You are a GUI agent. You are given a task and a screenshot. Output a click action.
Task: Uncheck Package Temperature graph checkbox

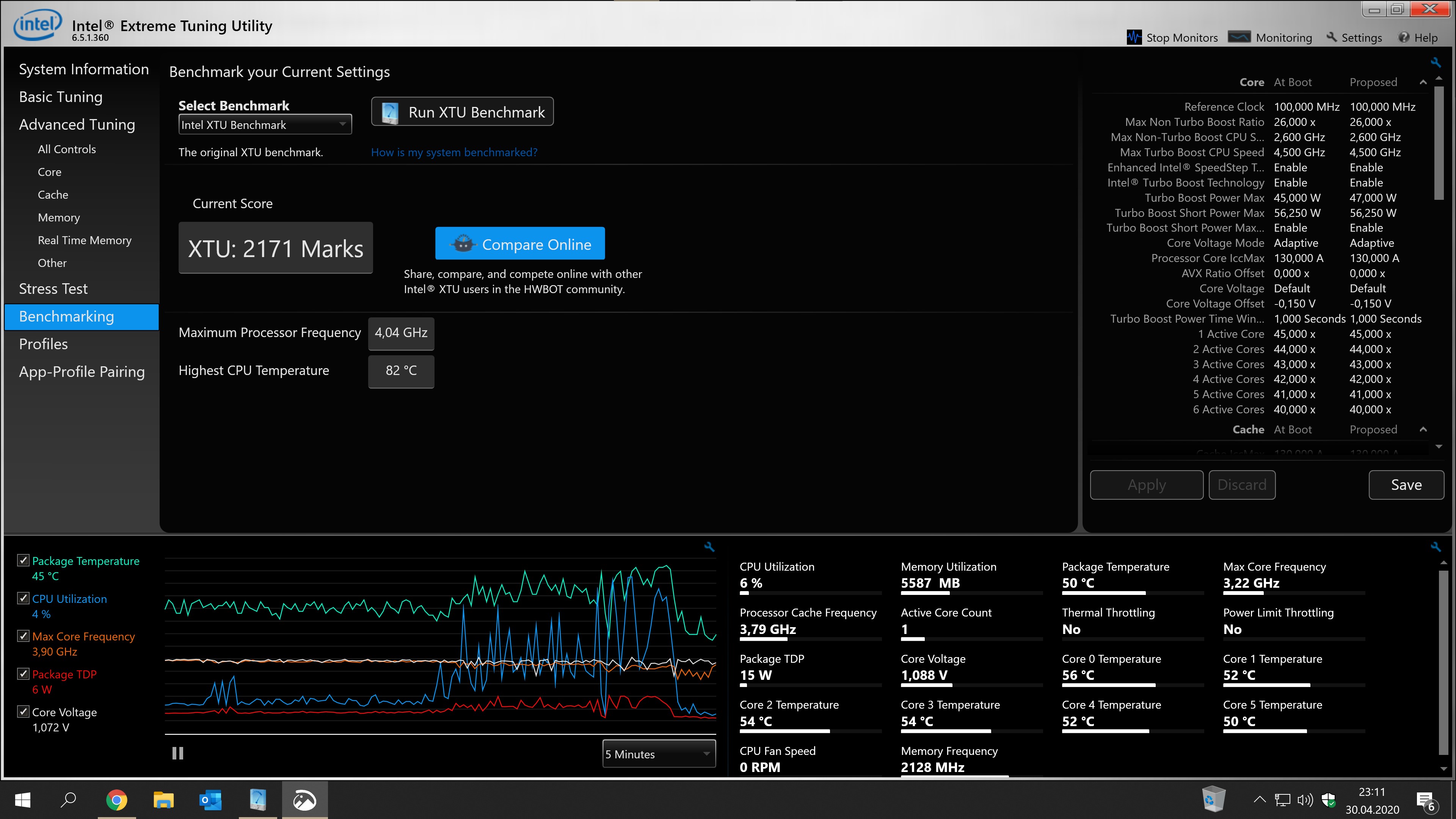coord(23,560)
